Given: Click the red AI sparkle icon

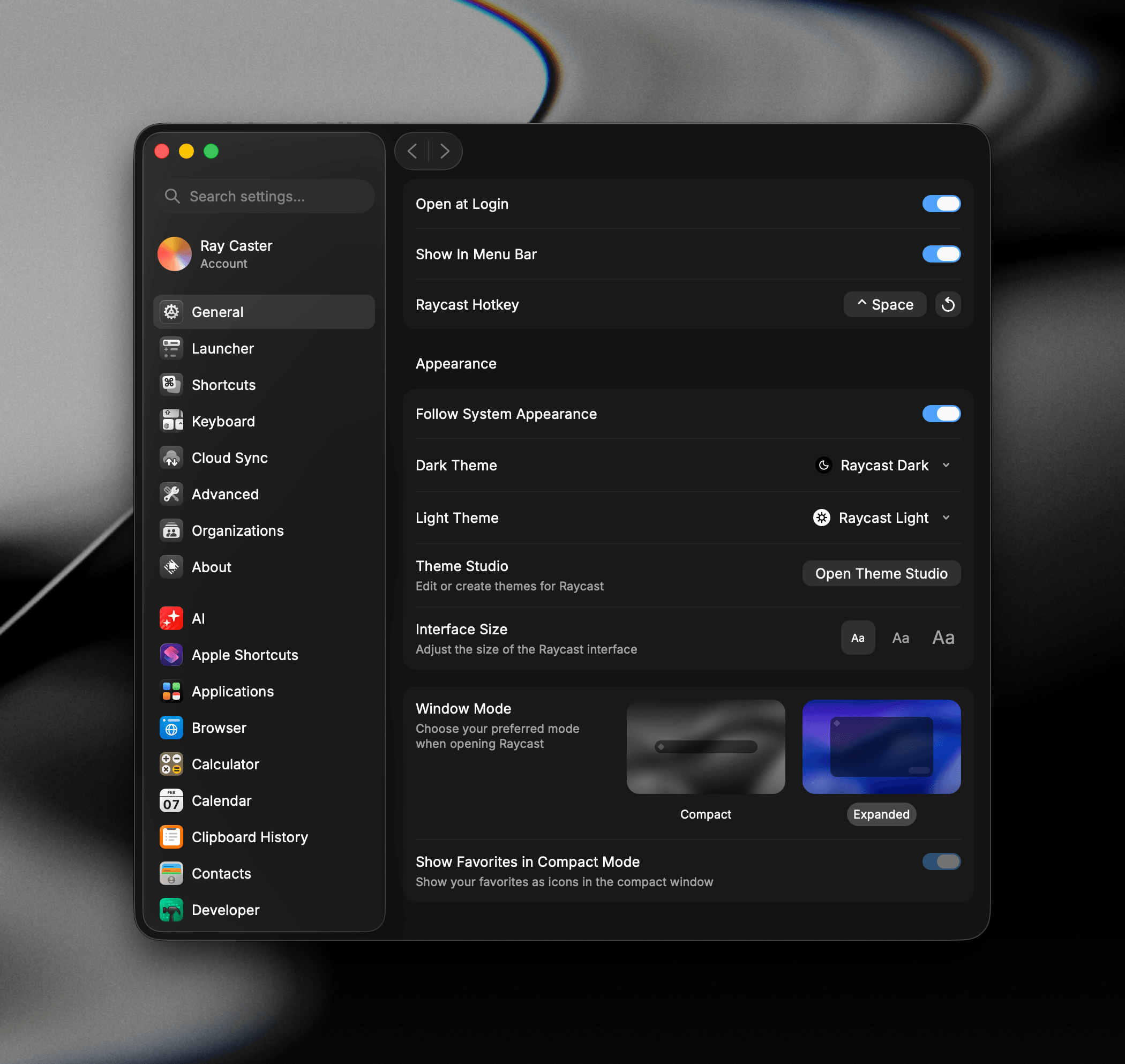Looking at the screenshot, I should click(x=171, y=618).
